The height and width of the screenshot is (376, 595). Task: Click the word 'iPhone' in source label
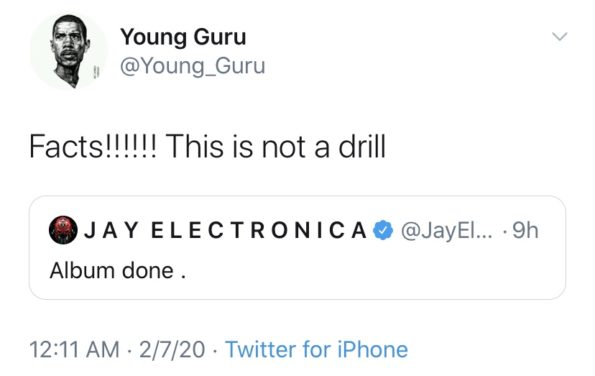373,349
